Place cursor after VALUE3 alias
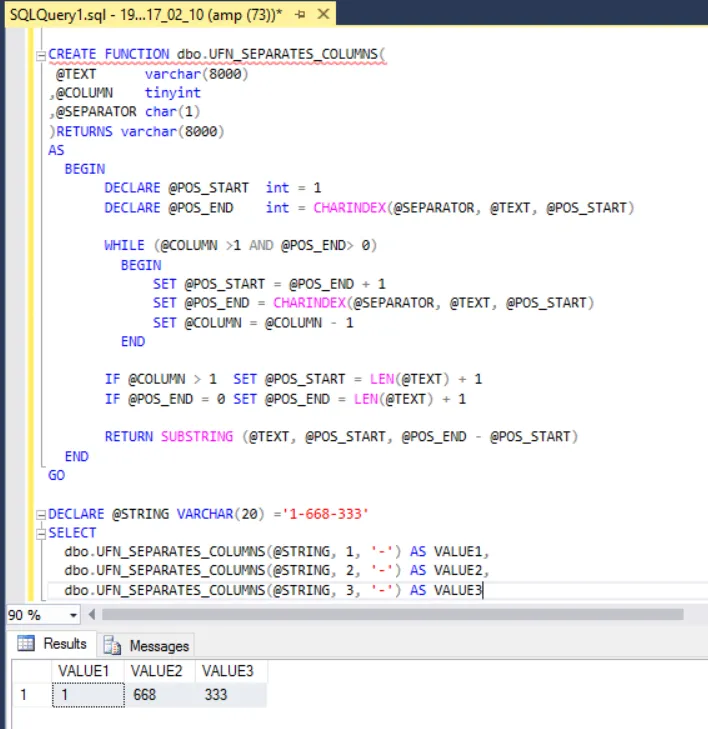The image size is (708, 729). 483,590
